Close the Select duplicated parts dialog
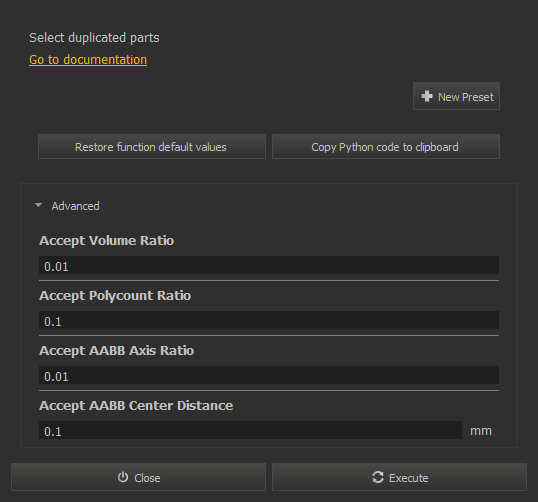Image resolution: width=538 pixels, height=502 pixels. pos(139,477)
